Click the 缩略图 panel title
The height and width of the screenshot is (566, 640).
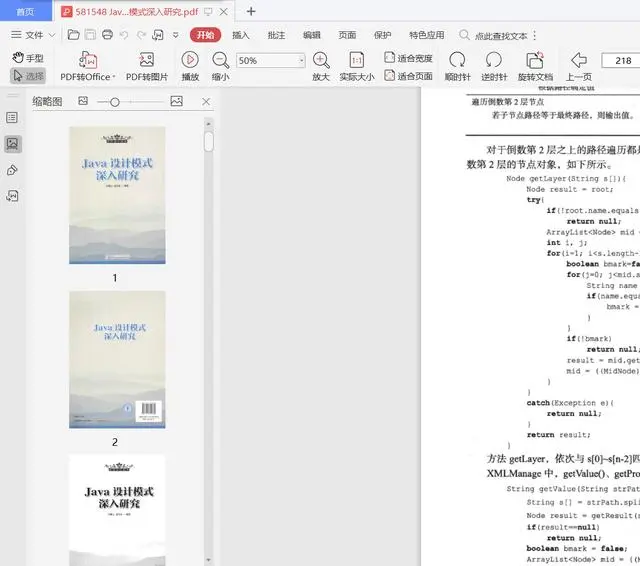point(47,102)
